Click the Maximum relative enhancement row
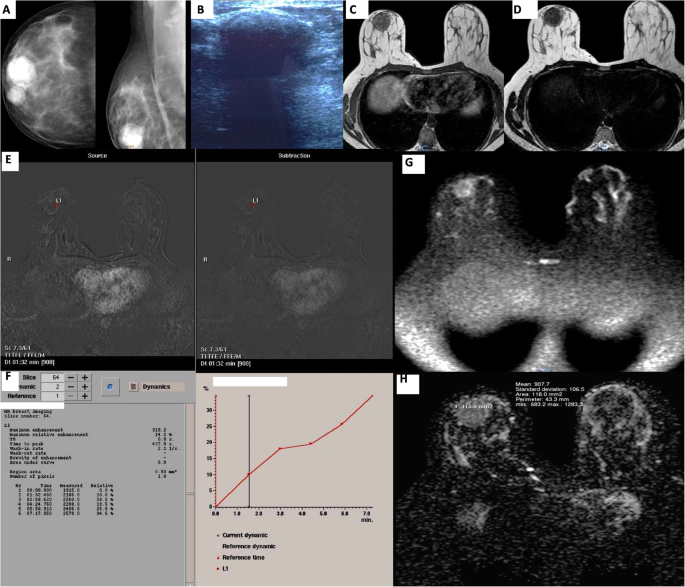Screen dimensions: 685x587 [91, 435]
